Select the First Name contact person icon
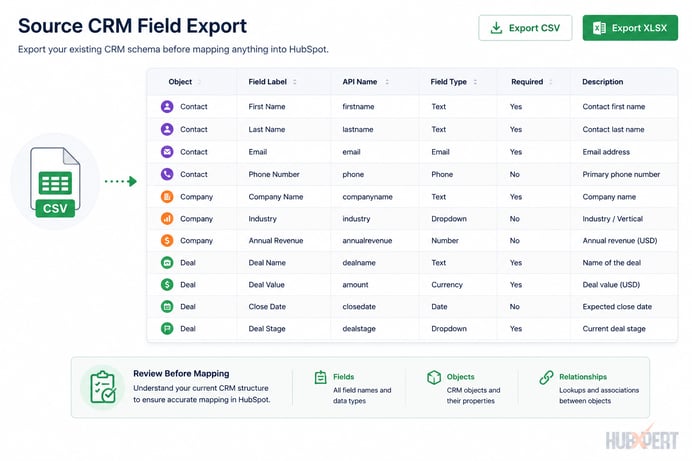The height and width of the screenshot is (461, 692). pos(167,106)
